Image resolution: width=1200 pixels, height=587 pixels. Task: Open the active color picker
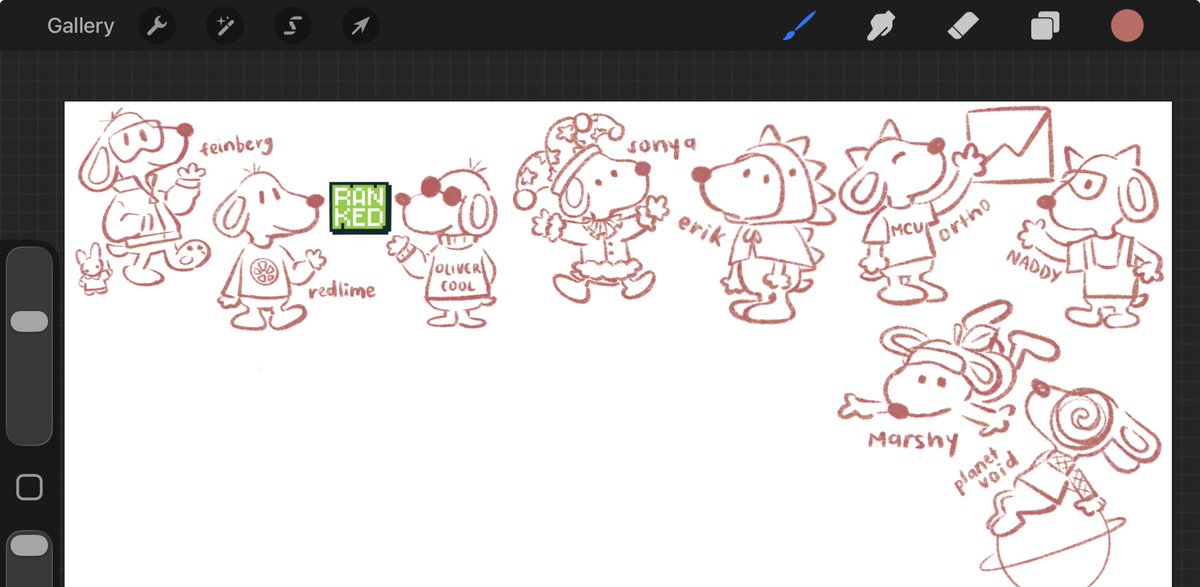coord(1127,26)
